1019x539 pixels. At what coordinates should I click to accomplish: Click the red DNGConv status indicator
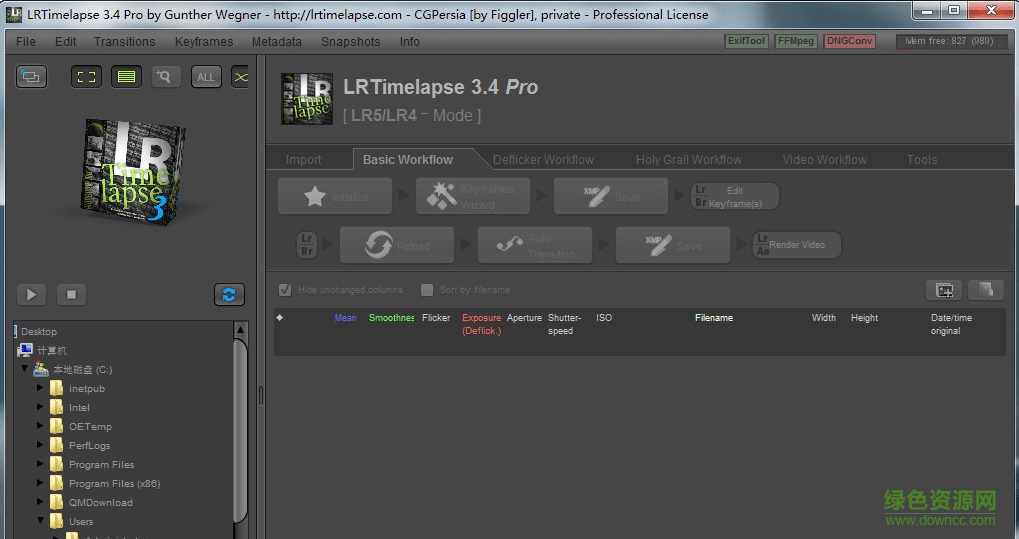pos(849,41)
